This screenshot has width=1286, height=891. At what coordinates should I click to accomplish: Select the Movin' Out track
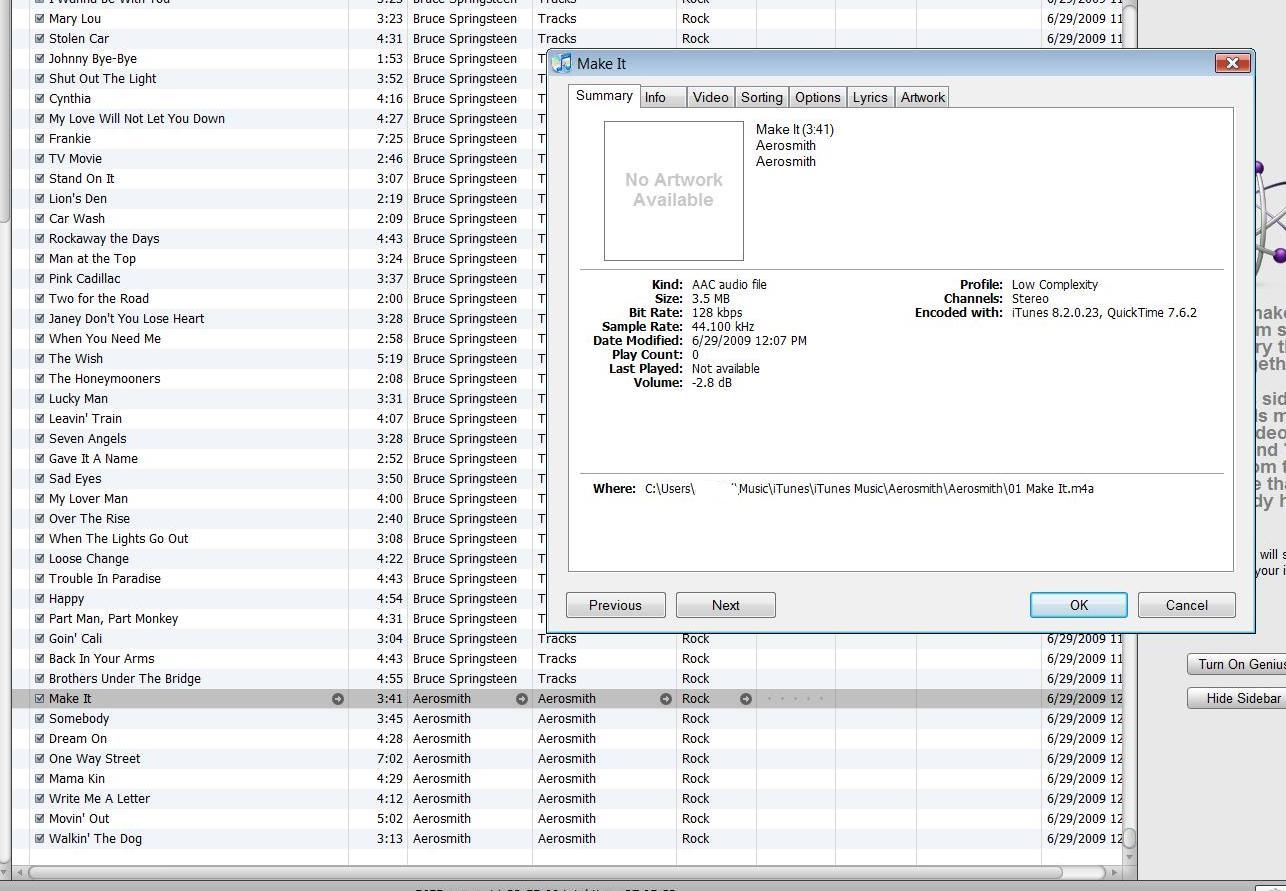(x=79, y=819)
